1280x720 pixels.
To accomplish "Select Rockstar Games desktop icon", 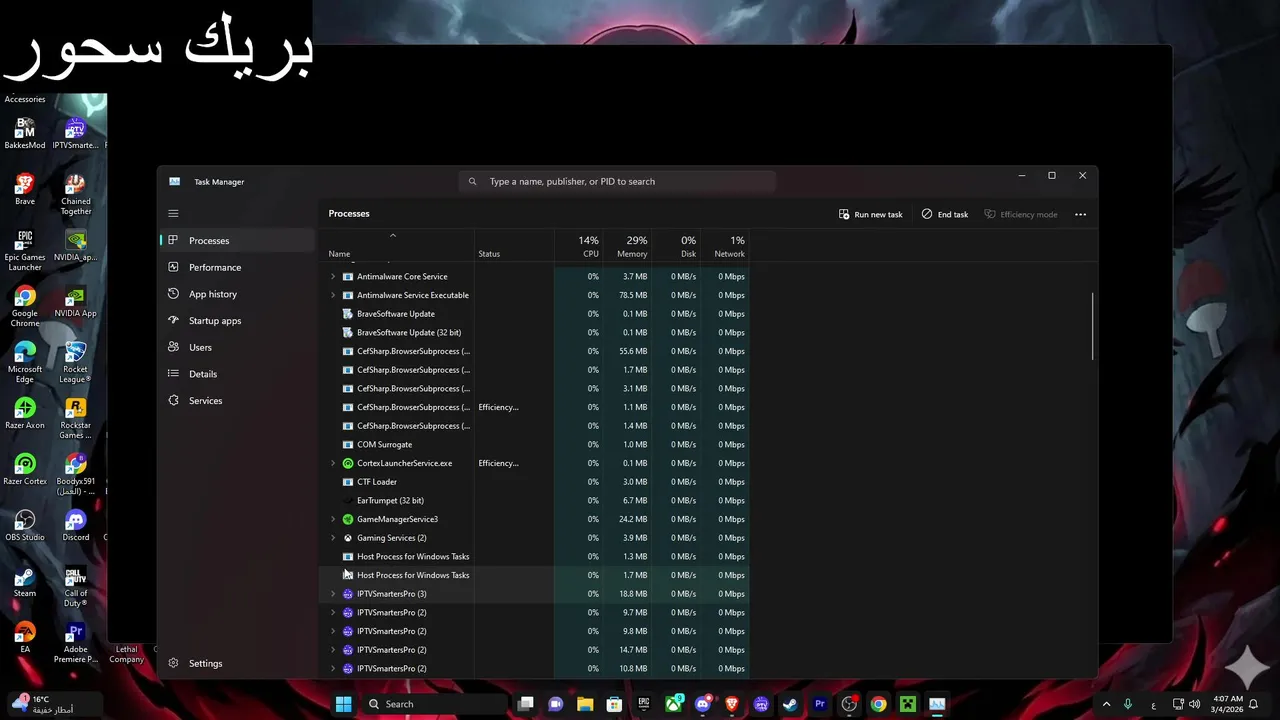I will [75, 419].
